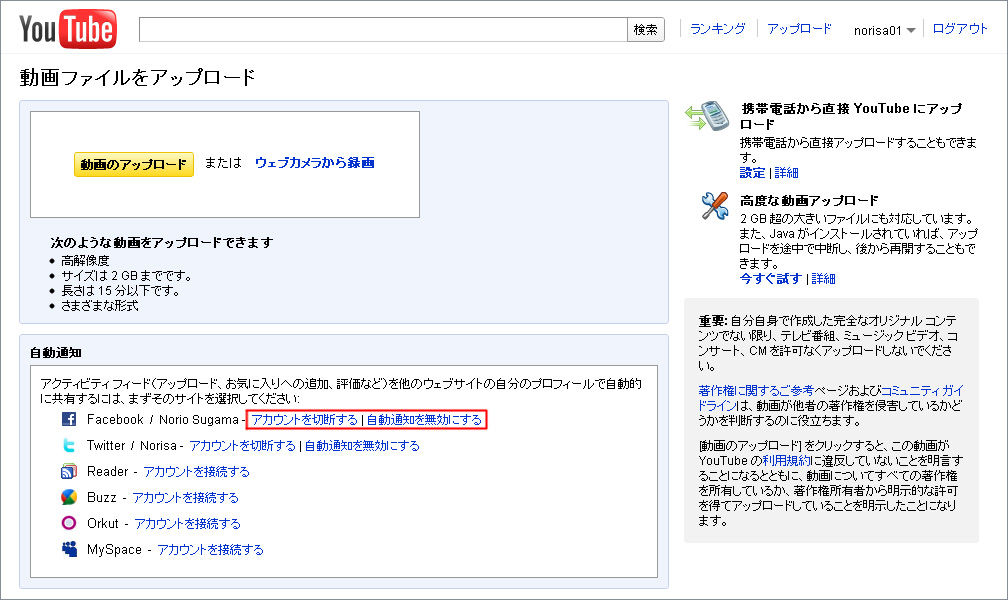This screenshot has height=600, width=1008.
Task: Click 長さは 15 分以下です bullet
Action: coord(120,291)
